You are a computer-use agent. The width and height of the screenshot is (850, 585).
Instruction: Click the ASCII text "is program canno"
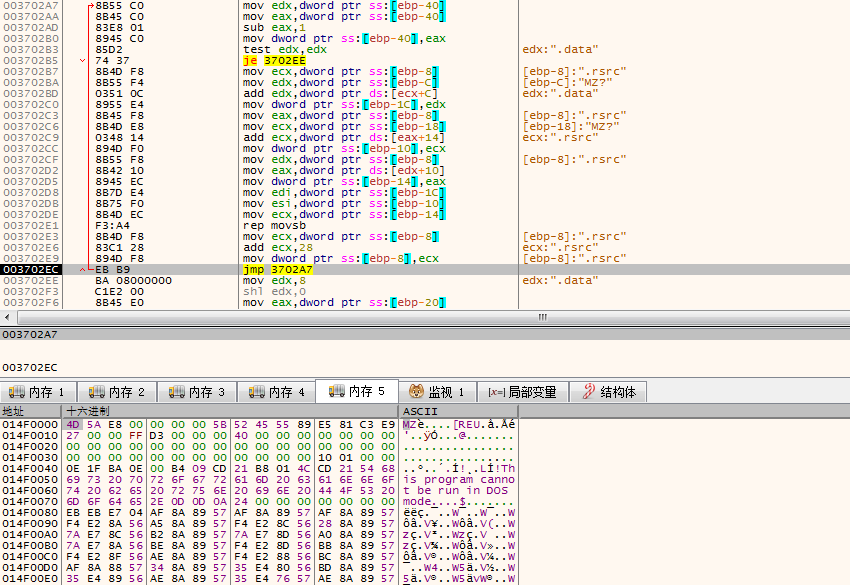click(459, 479)
